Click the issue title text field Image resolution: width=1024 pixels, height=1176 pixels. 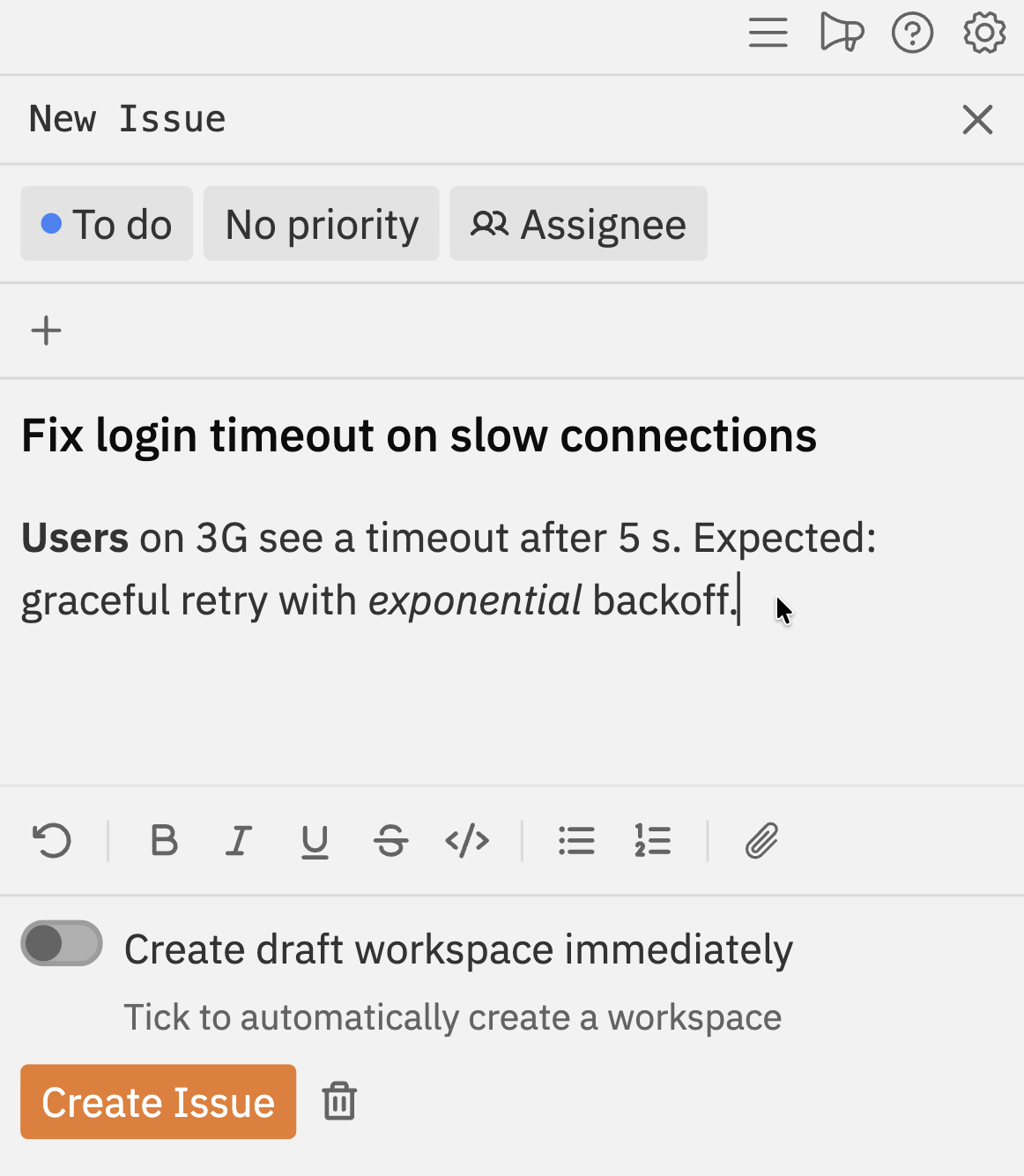tap(419, 434)
